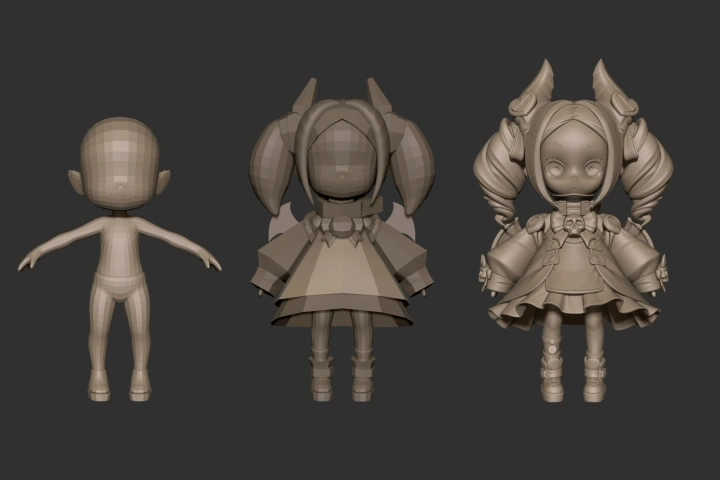The height and width of the screenshot is (480, 720).
Task: Select the detailed final sculpt character model
Action: 573,231
